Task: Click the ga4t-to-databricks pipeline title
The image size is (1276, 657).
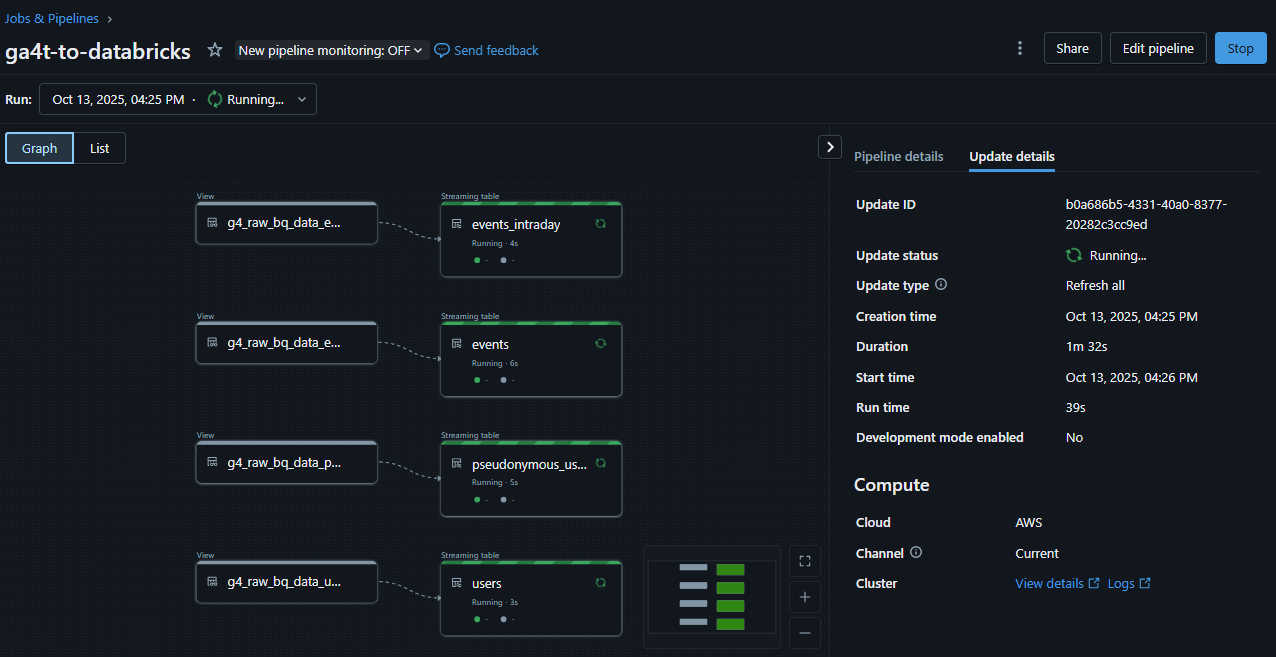Action: tap(98, 51)
